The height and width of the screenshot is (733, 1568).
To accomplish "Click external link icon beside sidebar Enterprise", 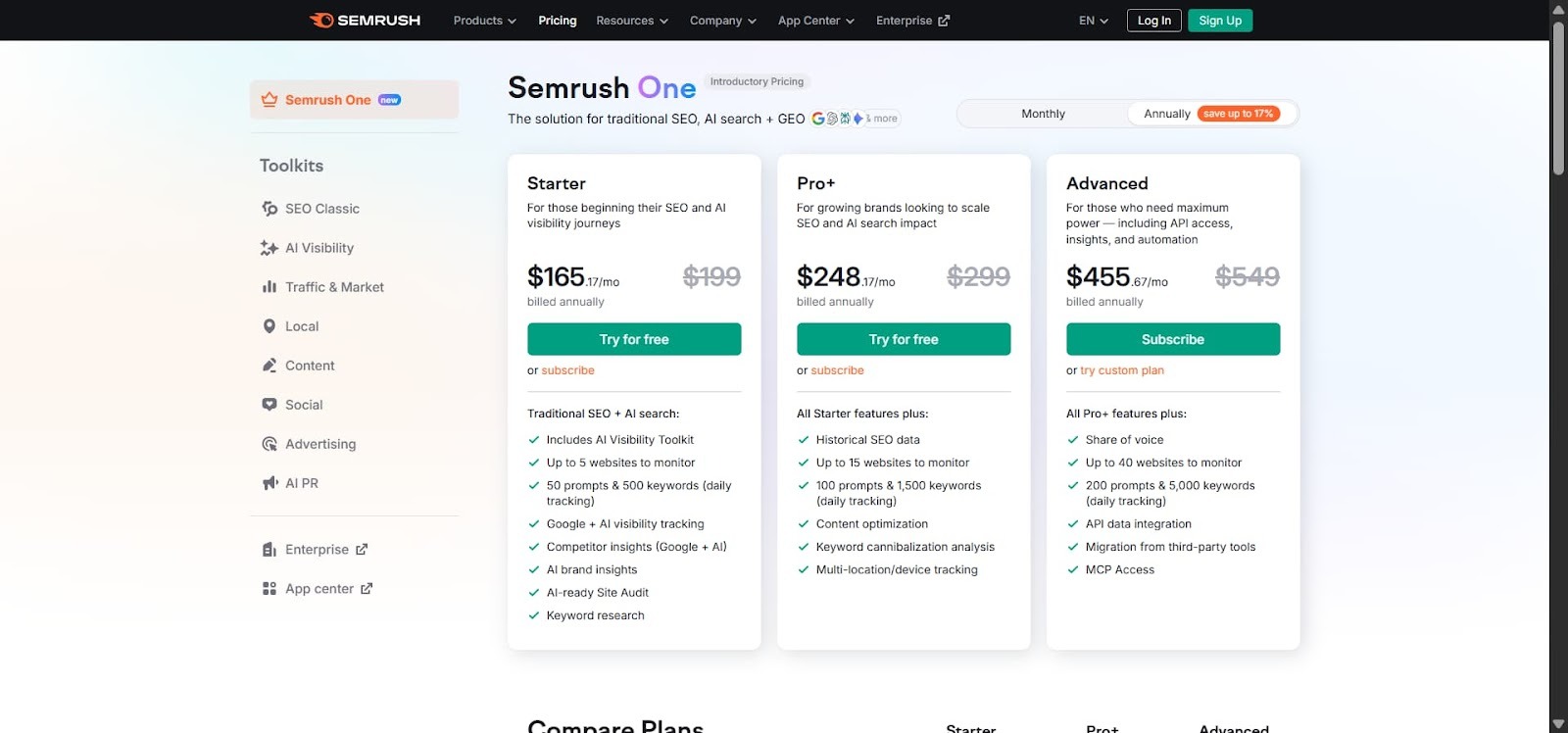I will point(362,550).
